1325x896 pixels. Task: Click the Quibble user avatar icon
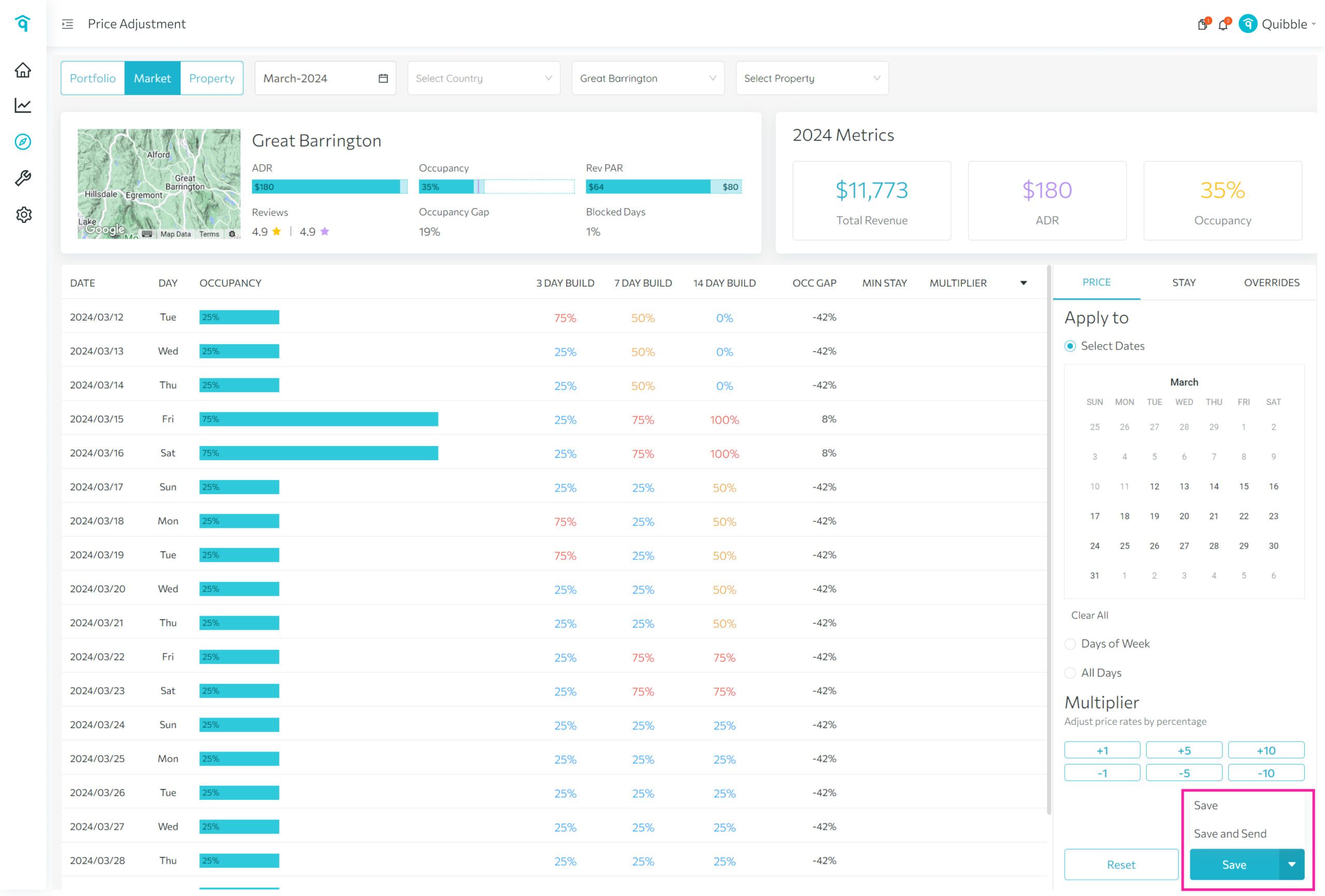coord(1248,24)
